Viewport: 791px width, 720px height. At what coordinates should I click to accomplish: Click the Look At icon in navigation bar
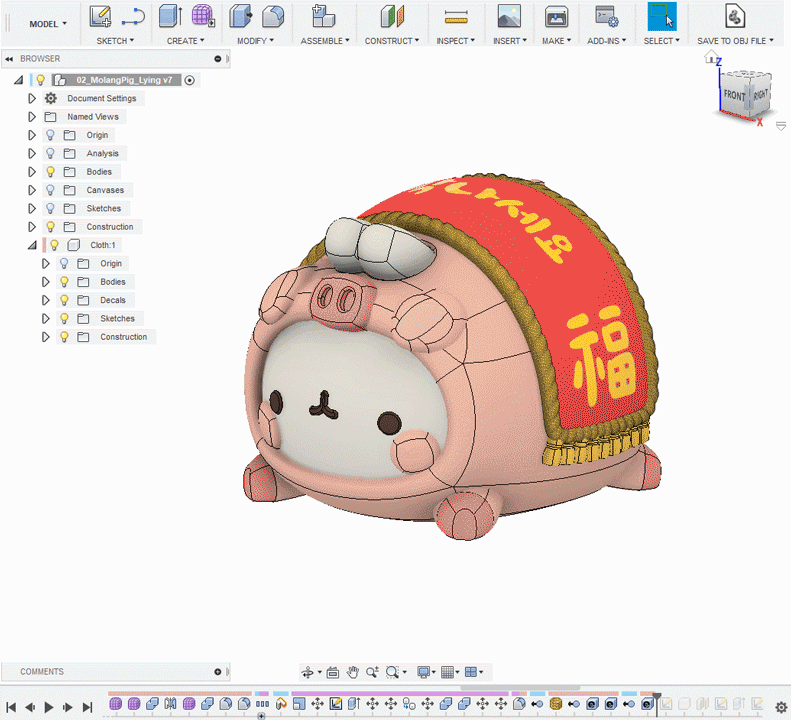pyautogui.click(x=332, y=672)
